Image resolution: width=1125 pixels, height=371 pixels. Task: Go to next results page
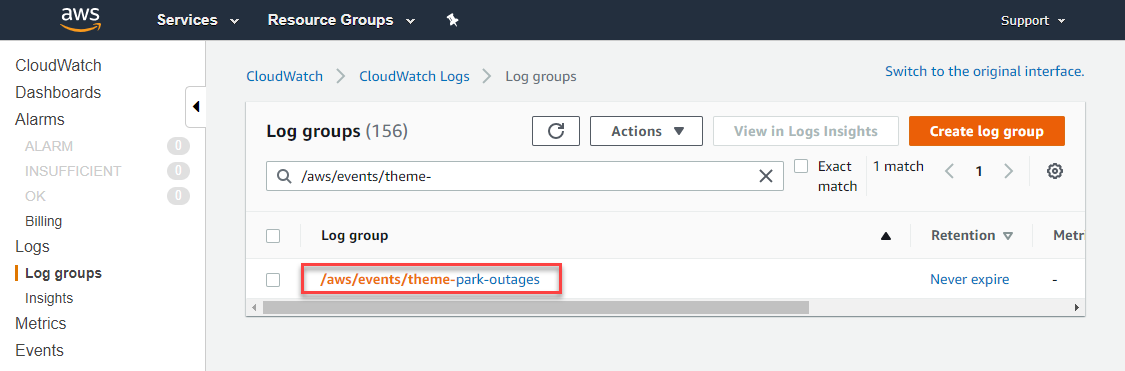[1008, 172]
